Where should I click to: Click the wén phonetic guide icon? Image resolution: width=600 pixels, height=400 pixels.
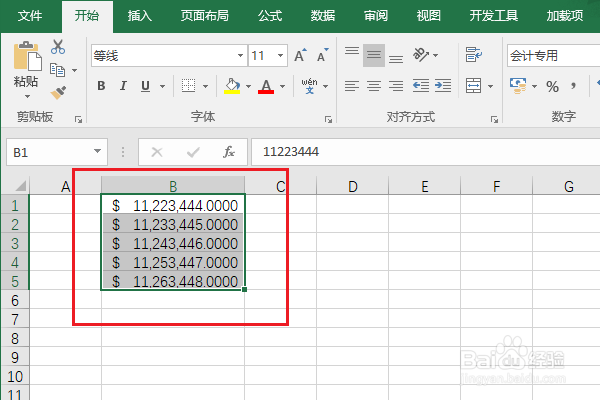tap(309, 86)
